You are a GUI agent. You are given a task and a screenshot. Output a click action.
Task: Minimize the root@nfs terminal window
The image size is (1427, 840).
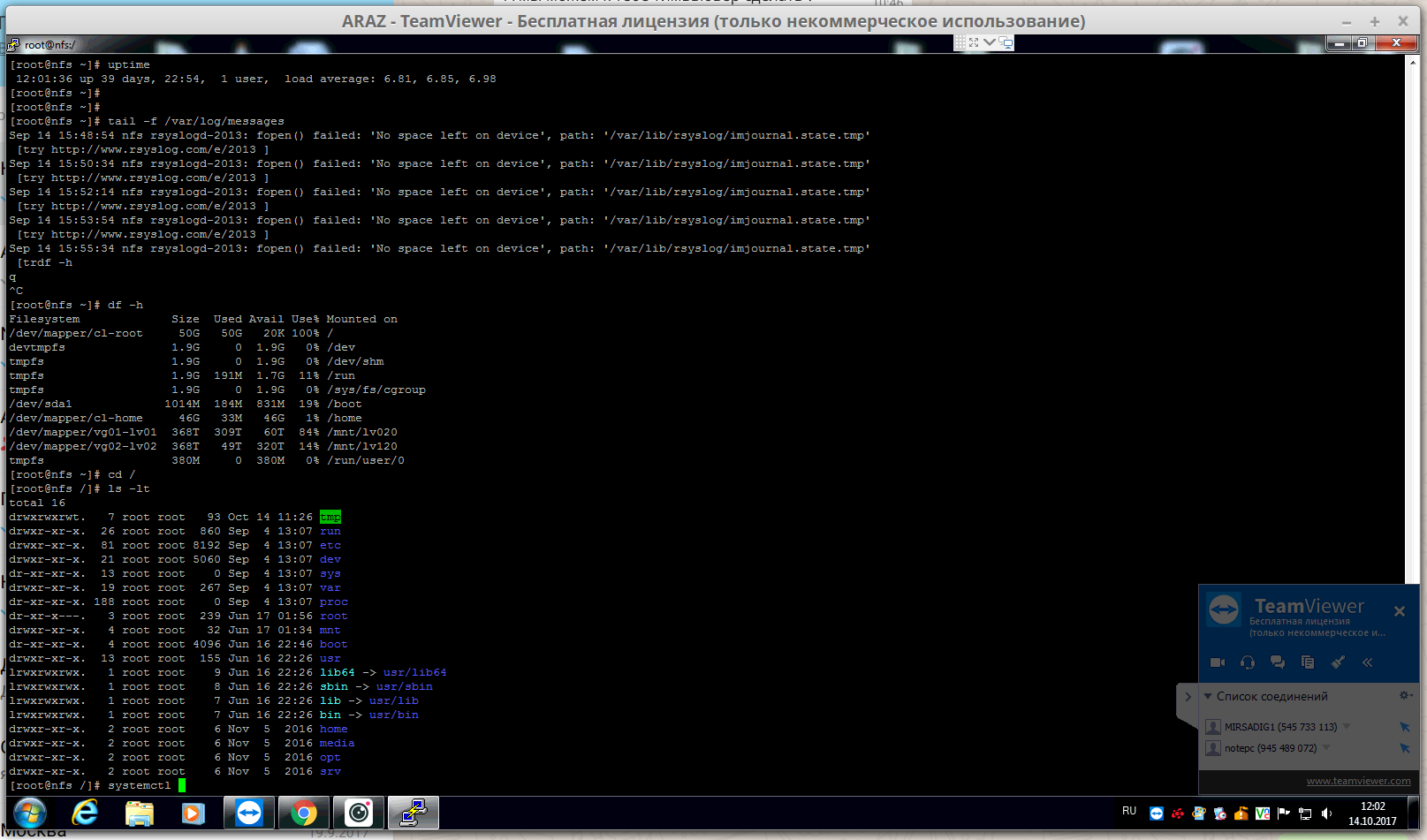pyautogui.click(x=1340, y=43)
